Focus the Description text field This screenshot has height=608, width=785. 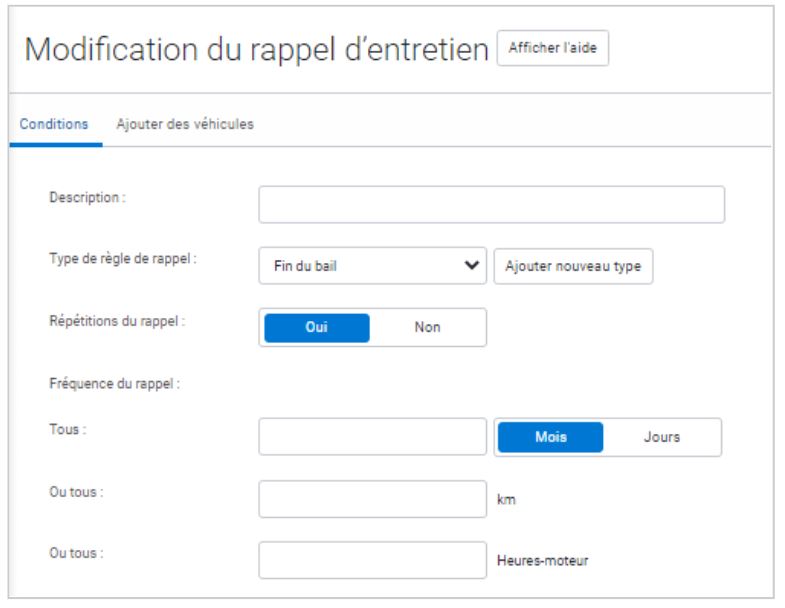pyautogui.click(x=491, y=204)
